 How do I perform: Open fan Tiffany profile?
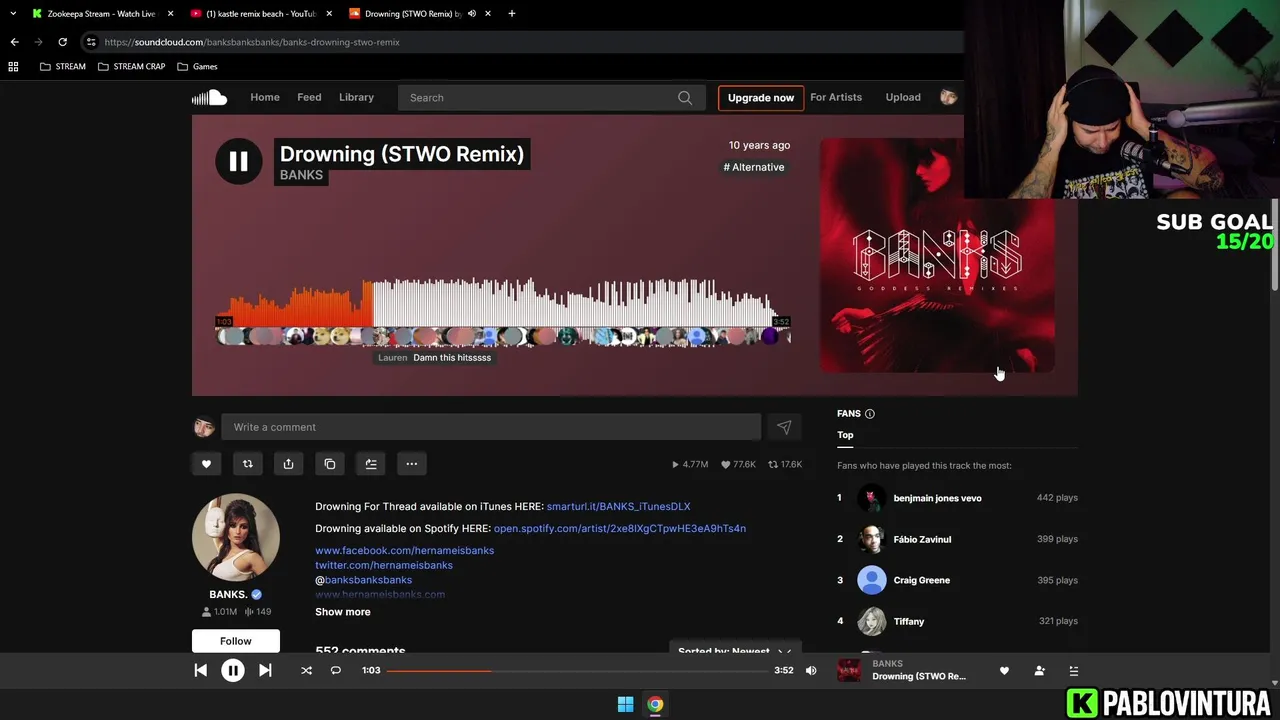(x=909, y=621)
